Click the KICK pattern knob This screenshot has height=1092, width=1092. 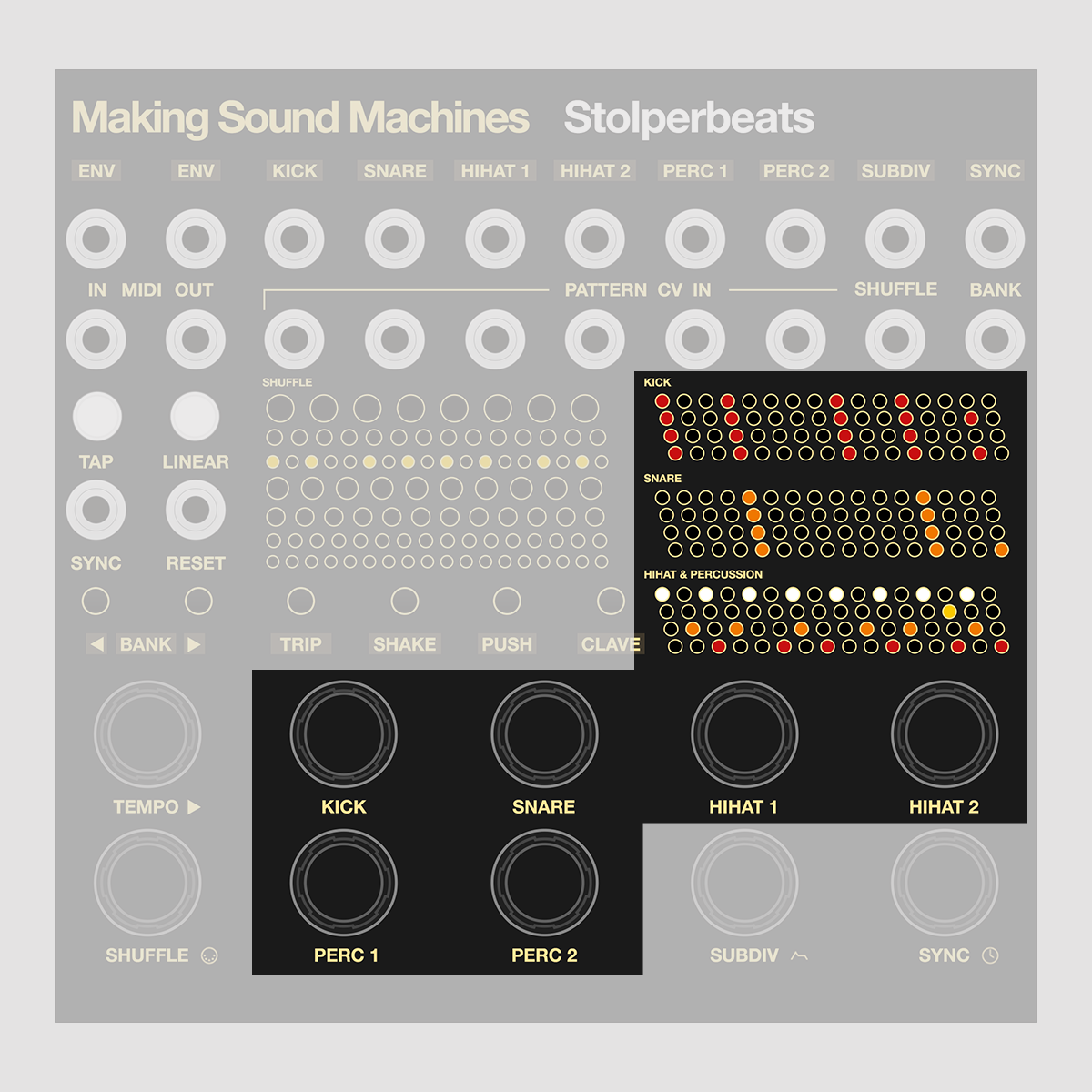click(344, 733)
